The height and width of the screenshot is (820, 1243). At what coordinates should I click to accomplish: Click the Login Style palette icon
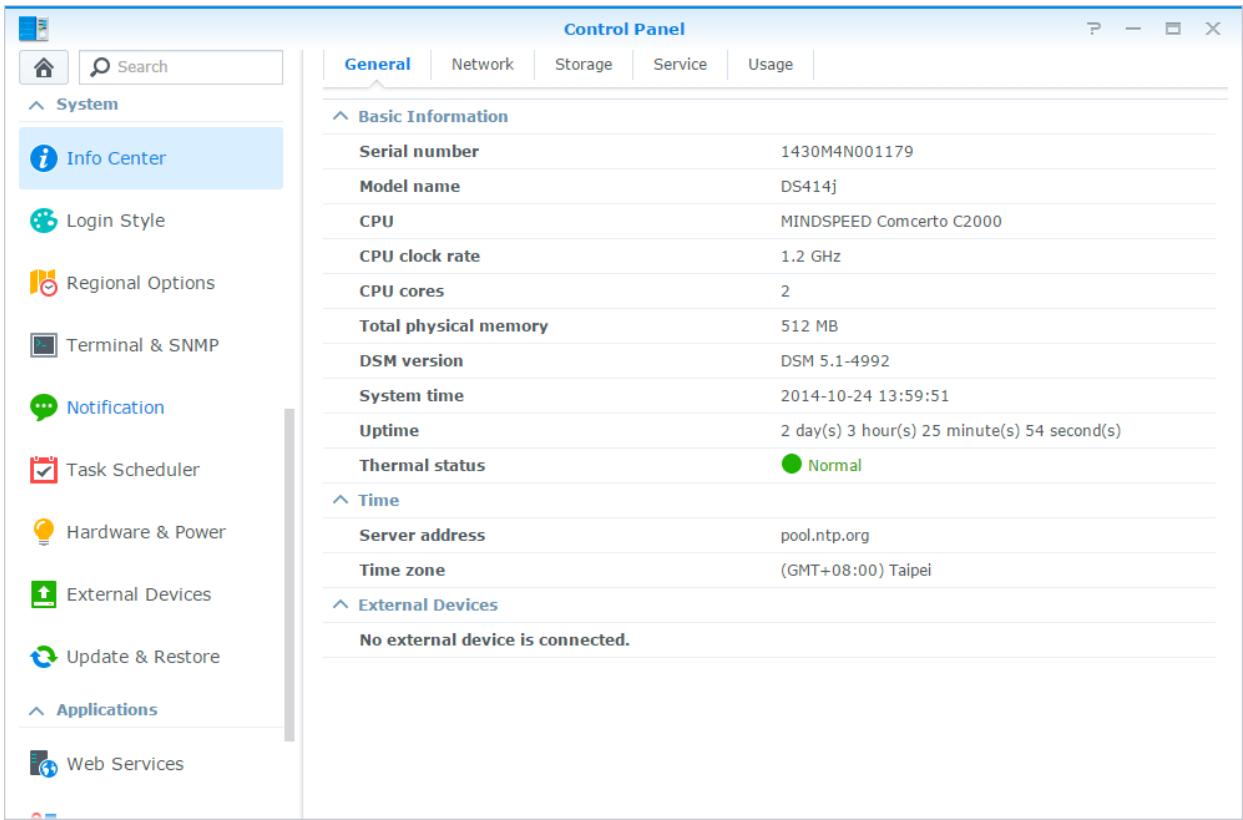coord(43,221)
